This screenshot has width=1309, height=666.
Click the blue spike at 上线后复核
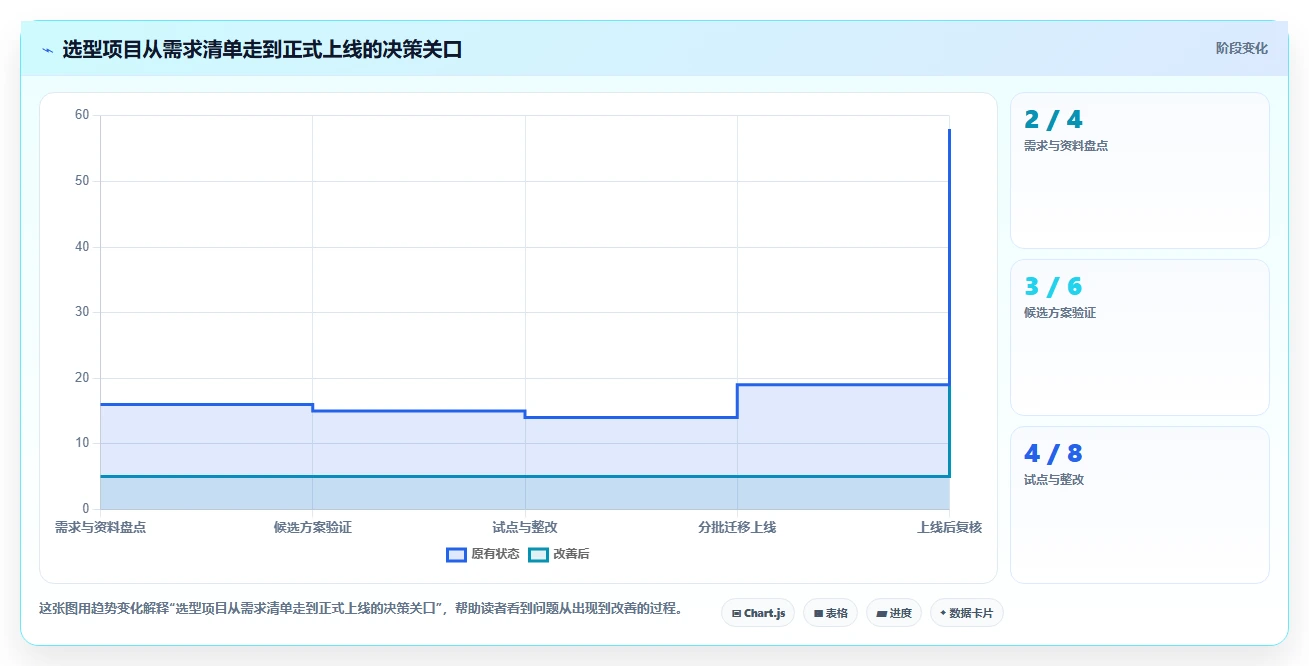(949, 256)
